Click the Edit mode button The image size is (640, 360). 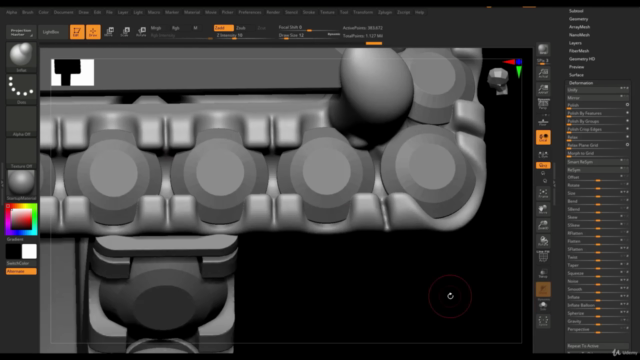tap(77, 32)
